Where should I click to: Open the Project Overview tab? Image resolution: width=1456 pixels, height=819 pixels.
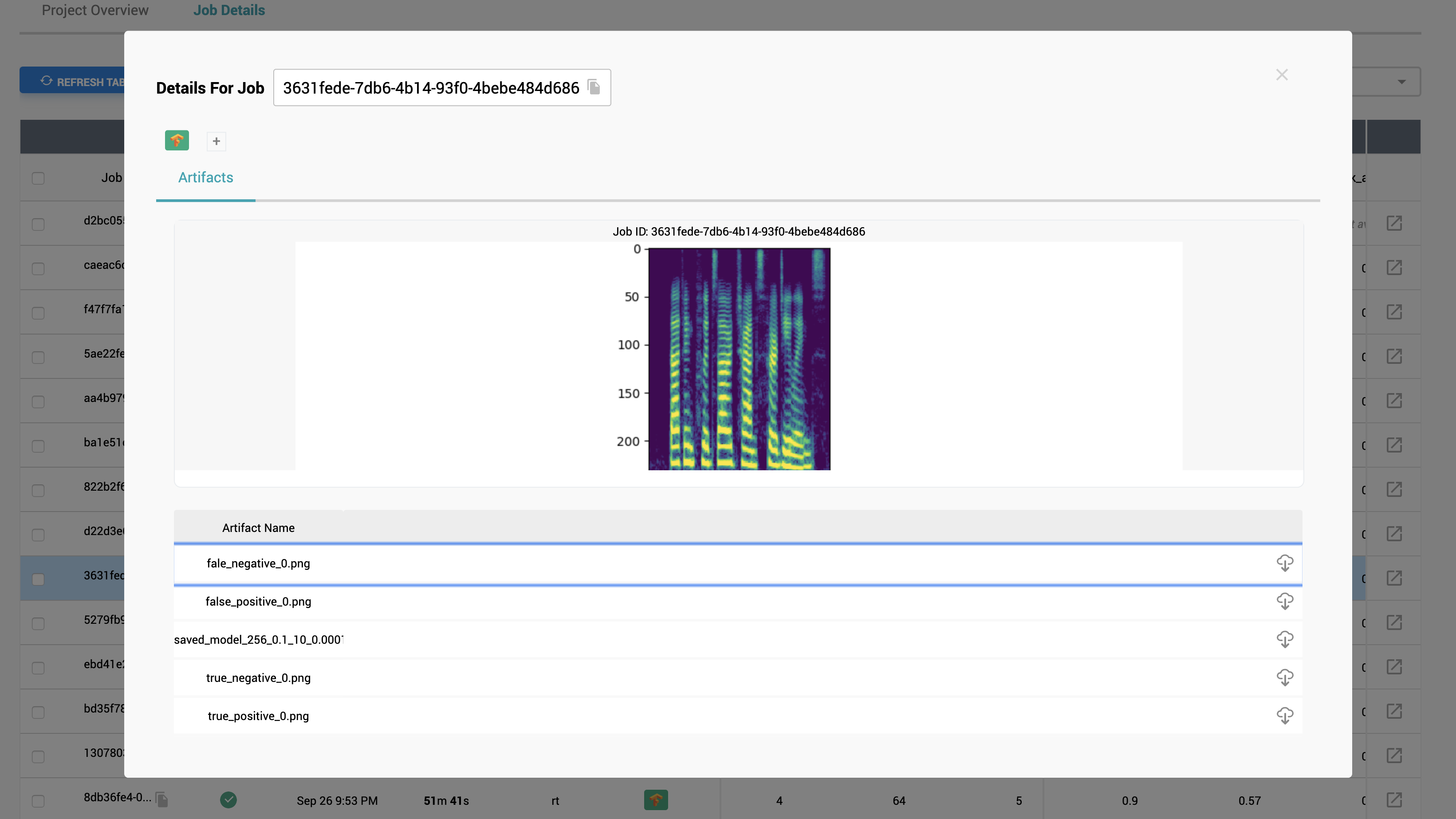(x=95, y=10)
